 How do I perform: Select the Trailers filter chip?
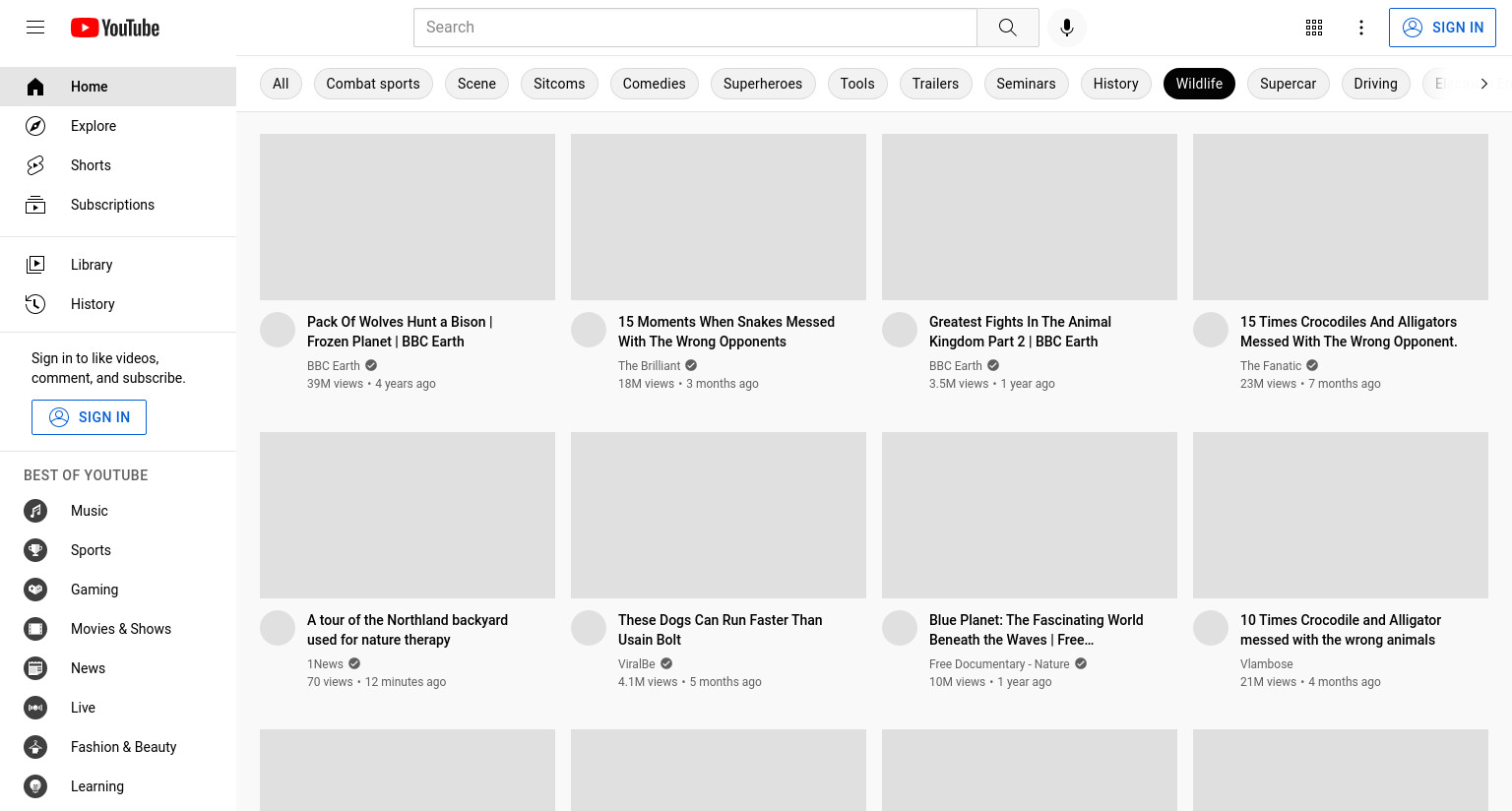[x=935, y=84]
